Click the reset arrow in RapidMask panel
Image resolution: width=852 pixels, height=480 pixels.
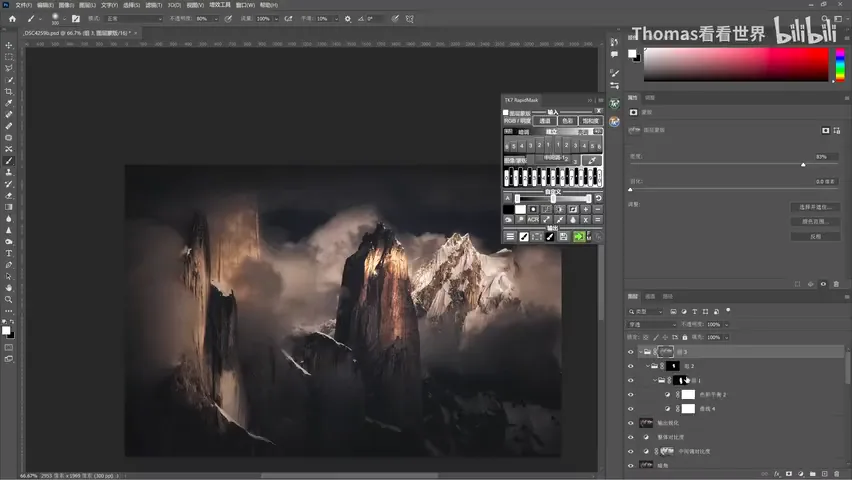[x=598, y=198]
